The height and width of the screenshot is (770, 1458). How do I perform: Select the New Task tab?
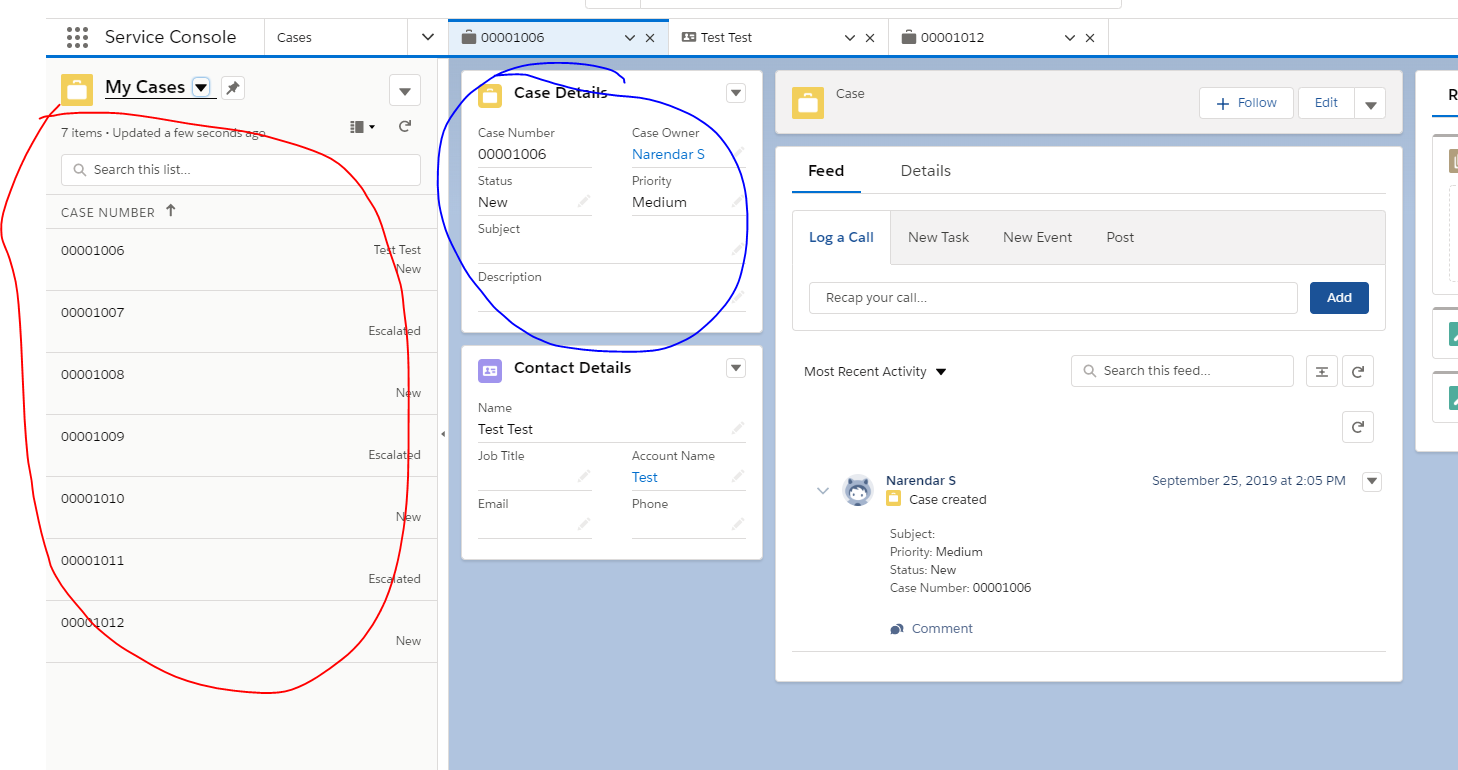(x=938, y=237)
